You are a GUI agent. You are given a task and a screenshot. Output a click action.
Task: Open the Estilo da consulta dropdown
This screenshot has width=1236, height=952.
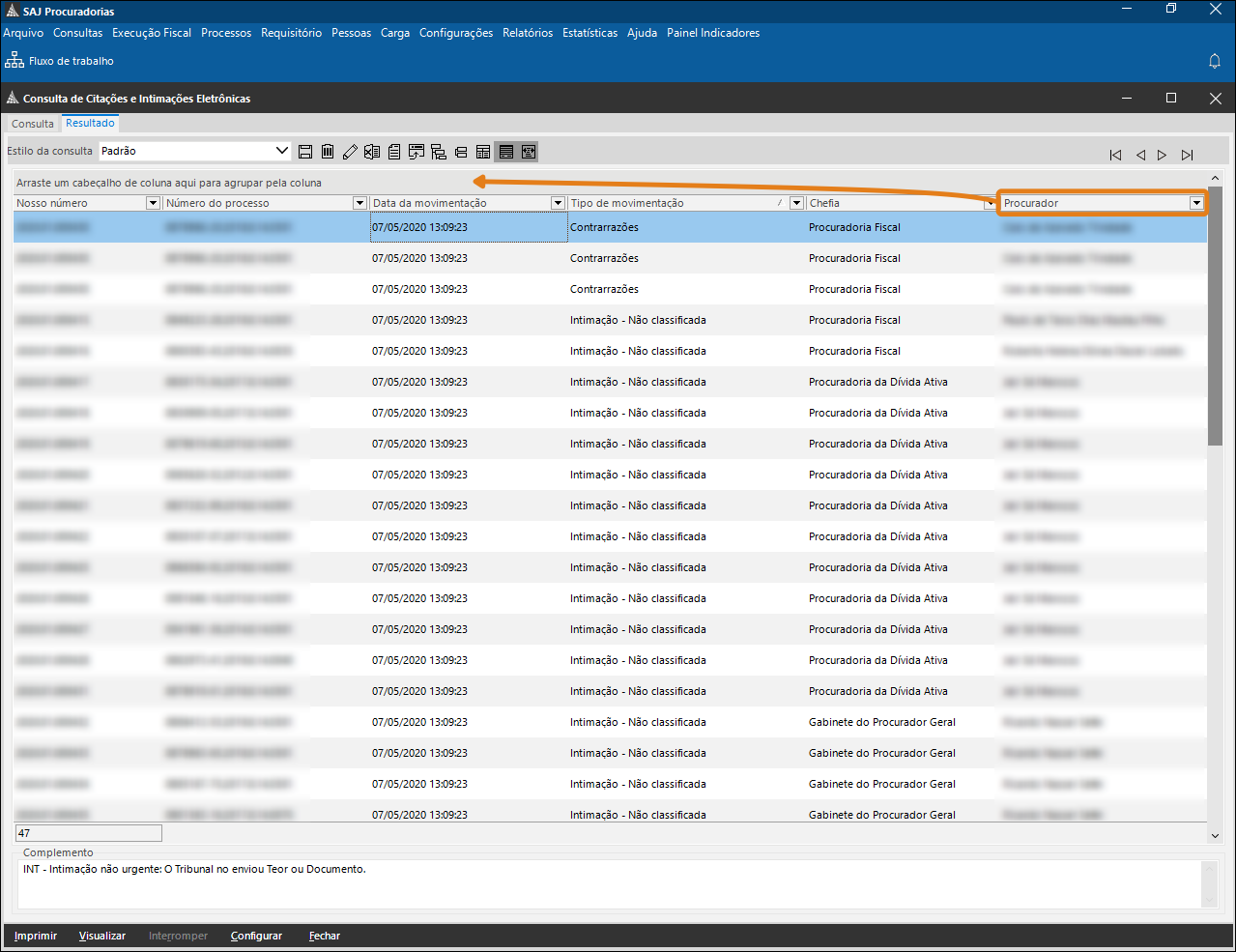pyautogui.click(x=282, y=151)
